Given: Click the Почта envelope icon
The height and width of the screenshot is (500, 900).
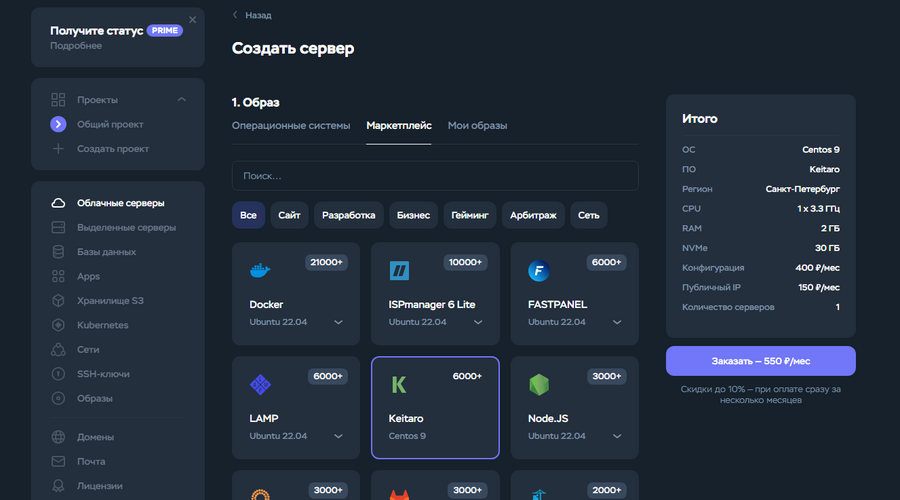Looking at the screenshot, I should click(x=58, y=462).
